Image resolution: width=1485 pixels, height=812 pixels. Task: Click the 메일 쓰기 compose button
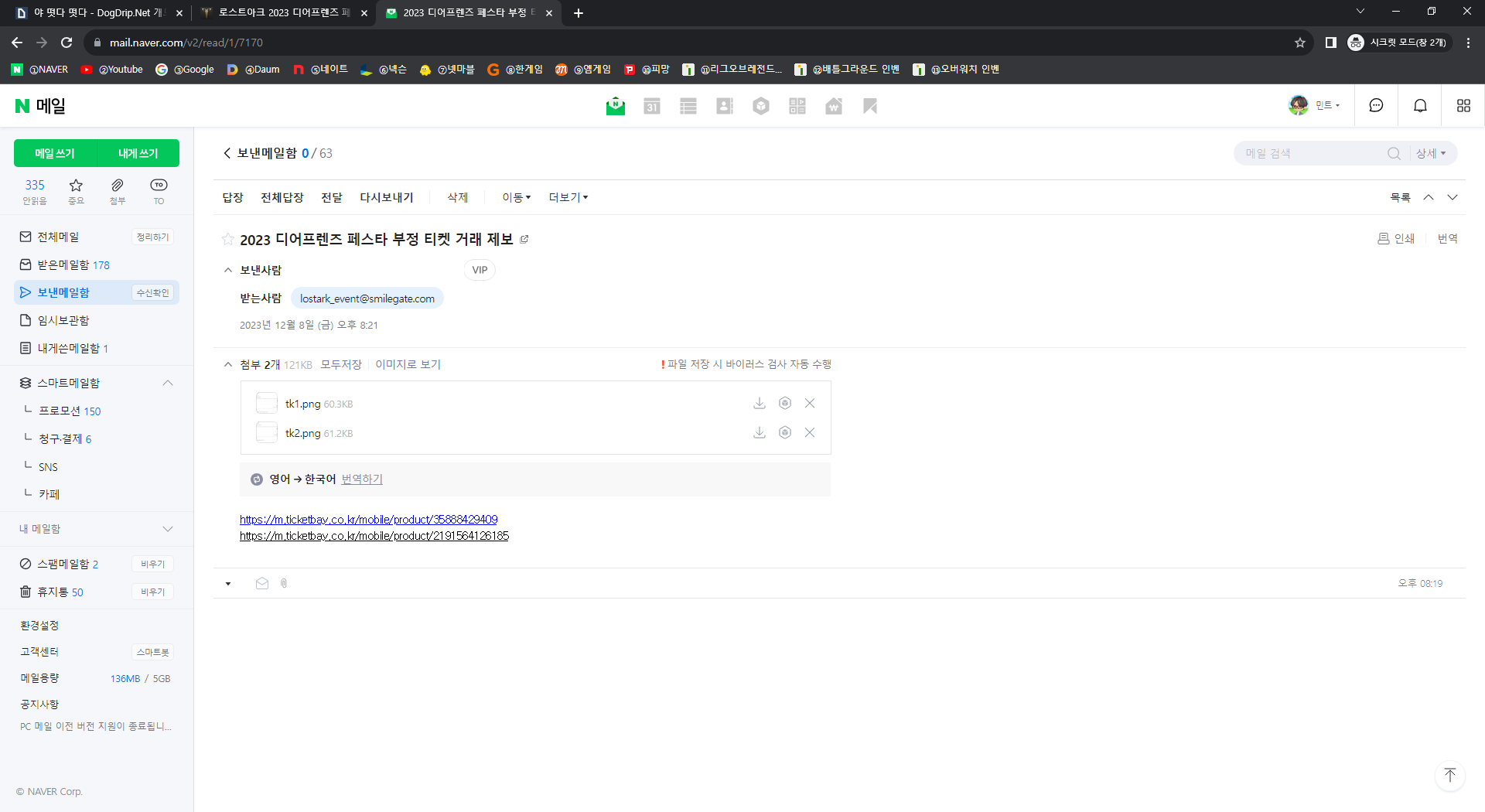pos(55,153)
